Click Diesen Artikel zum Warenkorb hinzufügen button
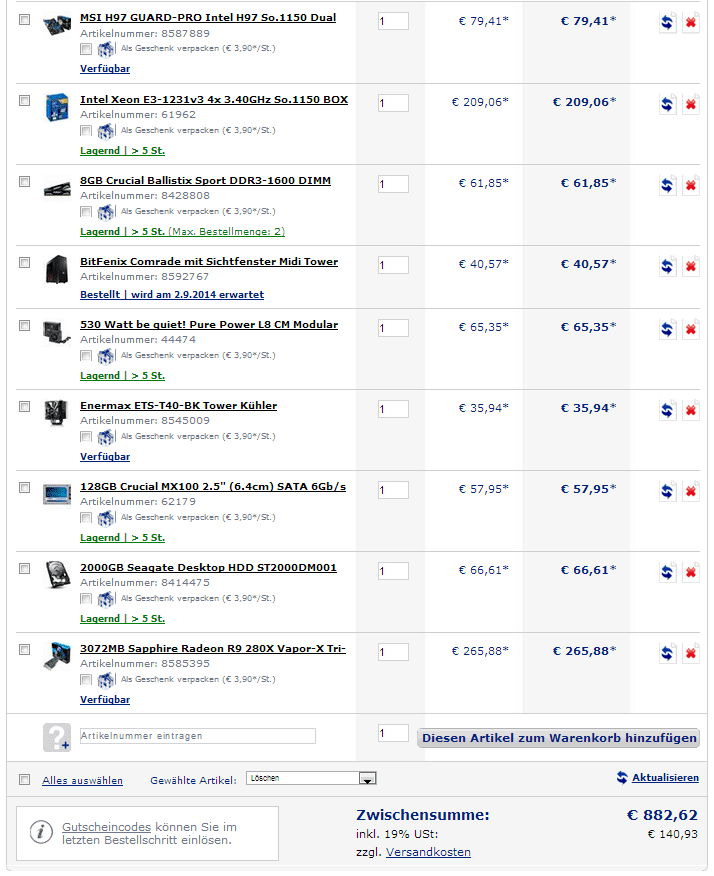 coord(559,738)
